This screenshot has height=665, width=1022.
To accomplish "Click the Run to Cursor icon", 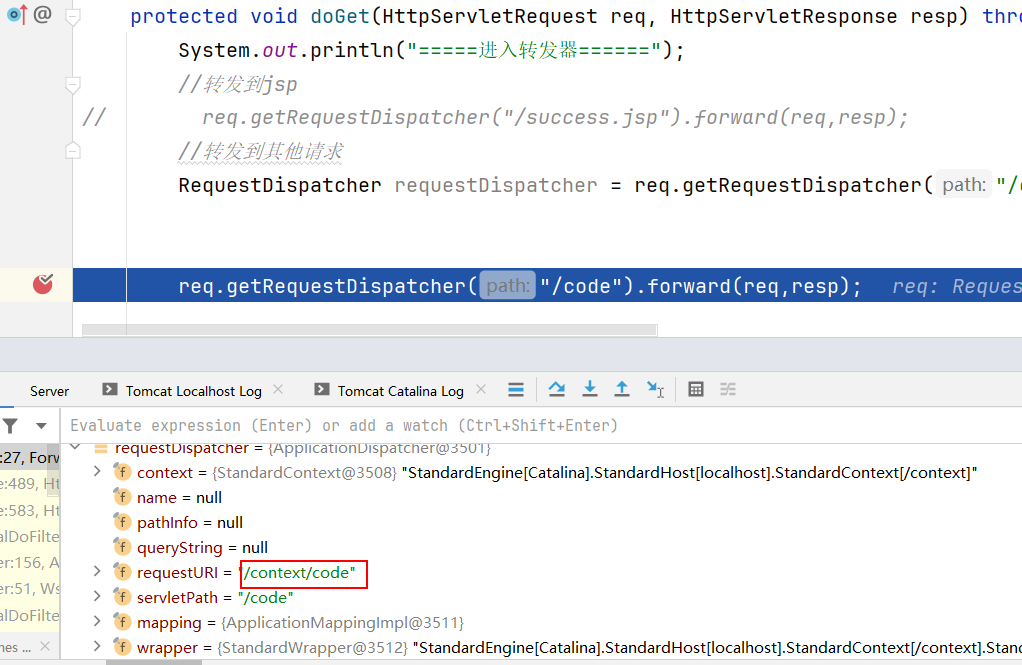I will (x=655, y=389).
